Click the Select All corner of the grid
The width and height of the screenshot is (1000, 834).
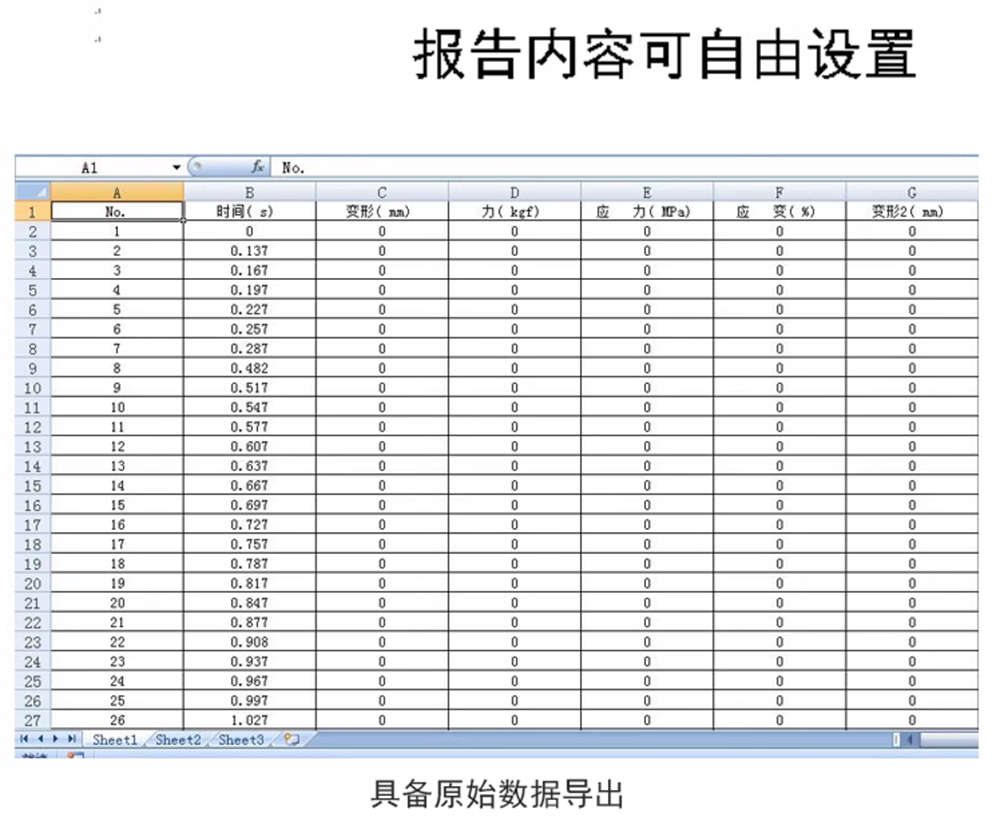33,191
